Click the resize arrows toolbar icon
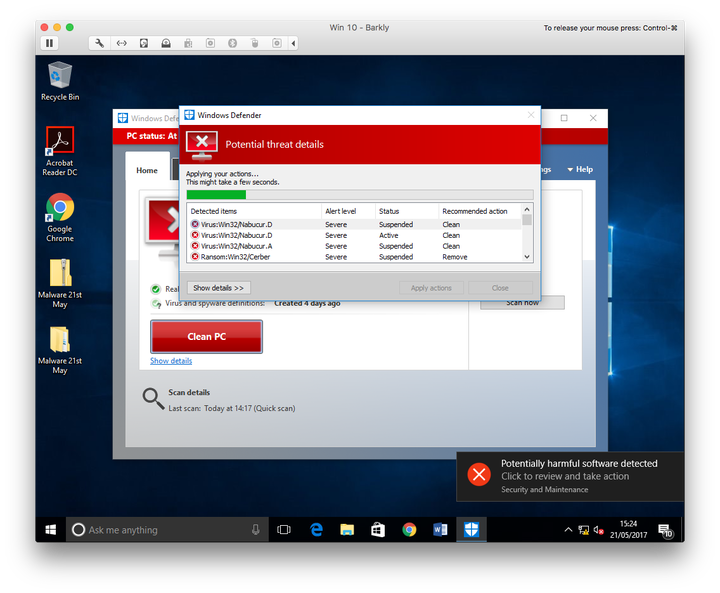Viewport: 720px width, 593px height. (121, 43)
